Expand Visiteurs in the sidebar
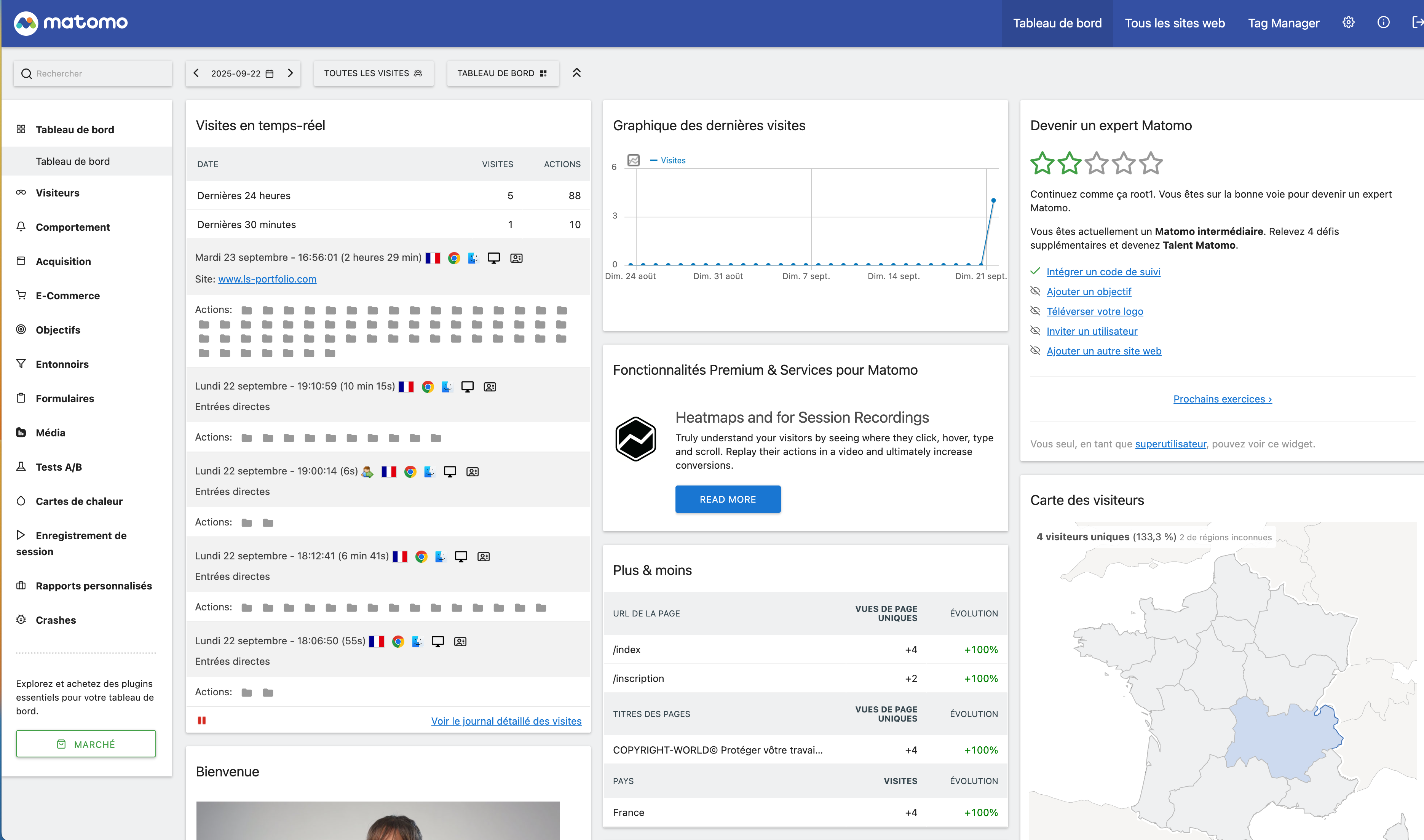This screenshot has width=1424, height=840. 58,193
